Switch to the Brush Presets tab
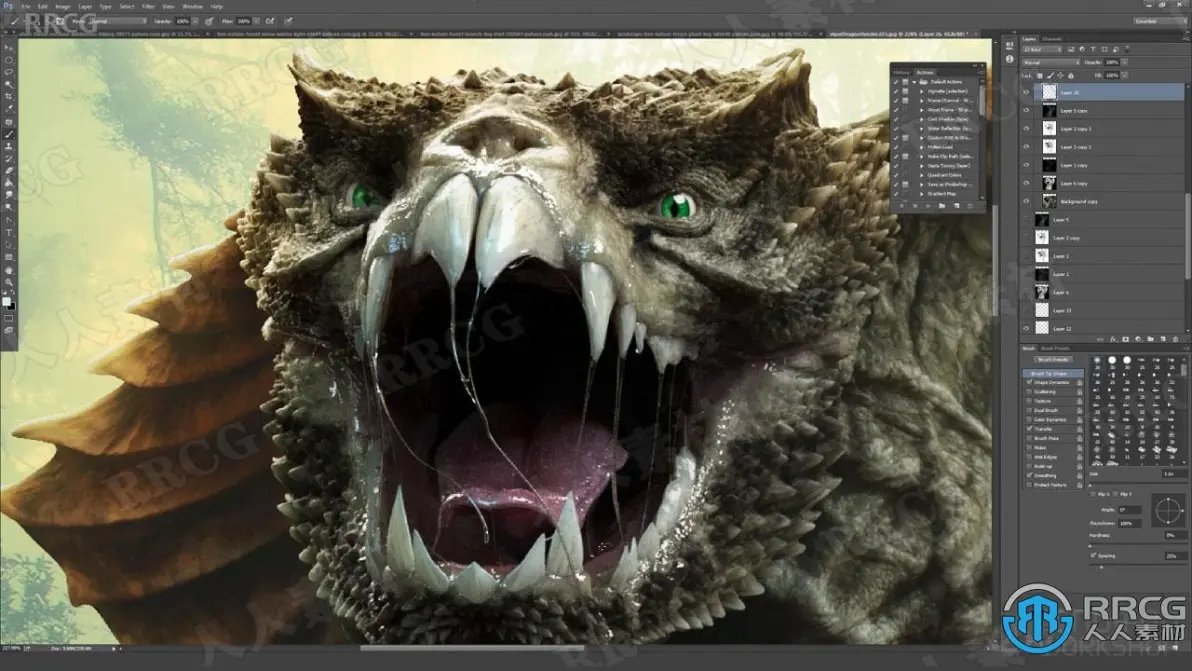 [1055, 348]
